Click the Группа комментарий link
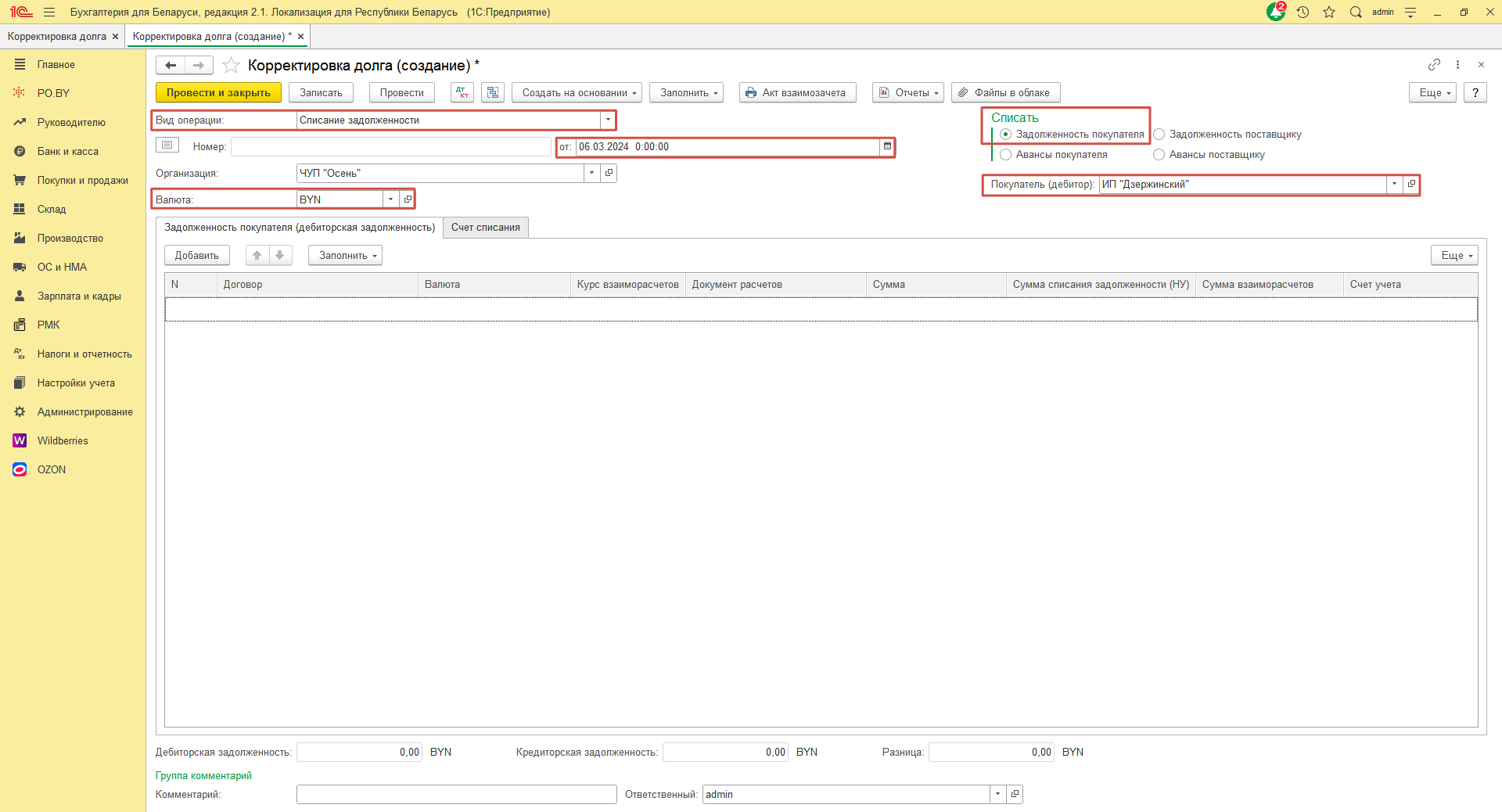Image resolution: width=1502 pixels, height=812 pixels. (x=203, y=775)
